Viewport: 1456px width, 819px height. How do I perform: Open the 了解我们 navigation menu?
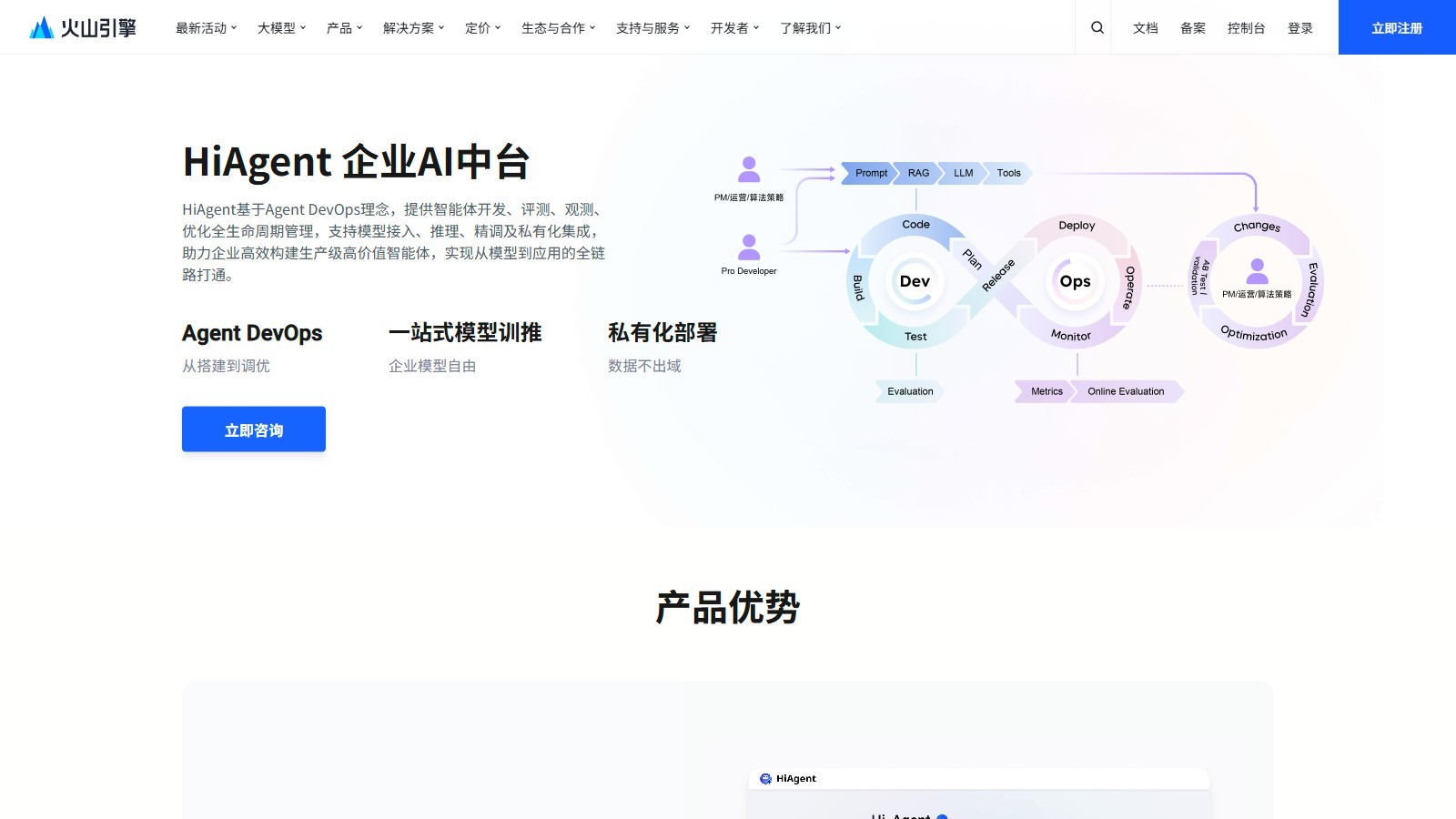[810, 28]
